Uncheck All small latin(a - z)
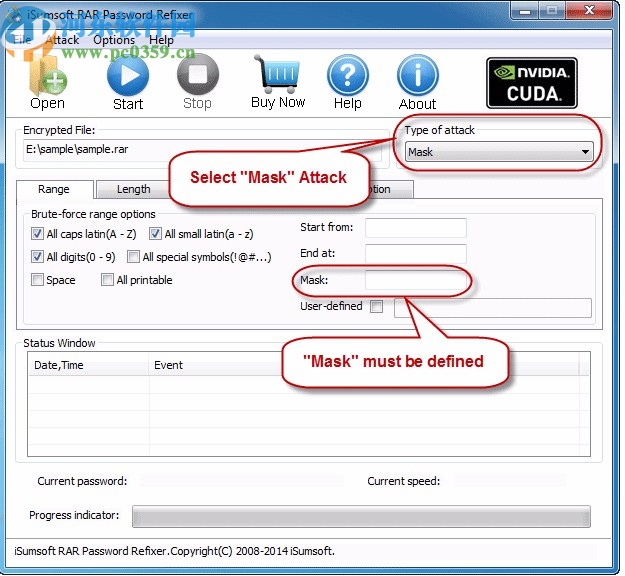Screen dimensions: 625x576 155,234
